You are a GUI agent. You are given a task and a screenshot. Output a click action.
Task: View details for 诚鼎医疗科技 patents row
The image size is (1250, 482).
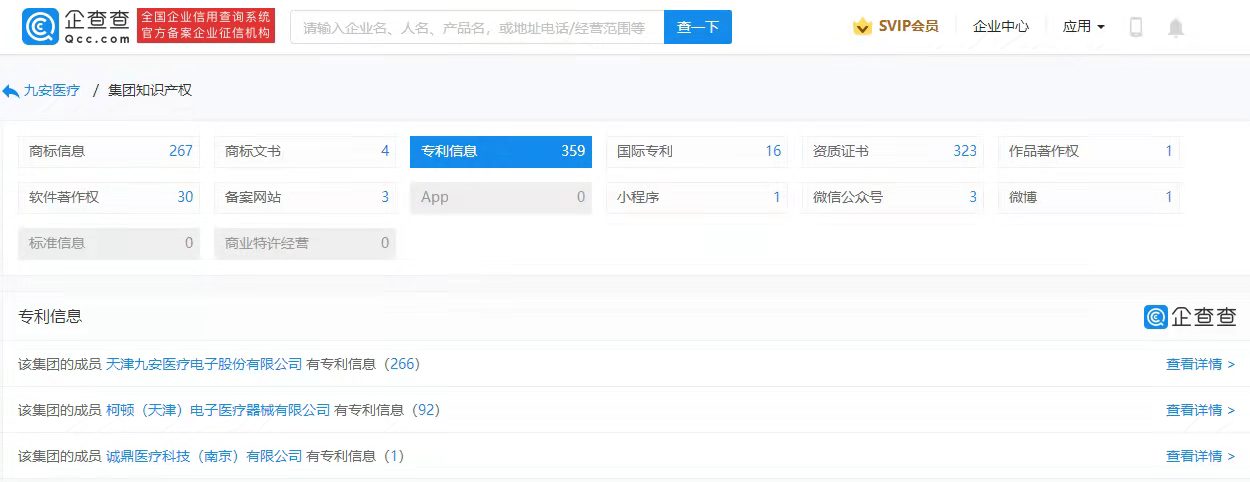click(x=1200, y=456)
